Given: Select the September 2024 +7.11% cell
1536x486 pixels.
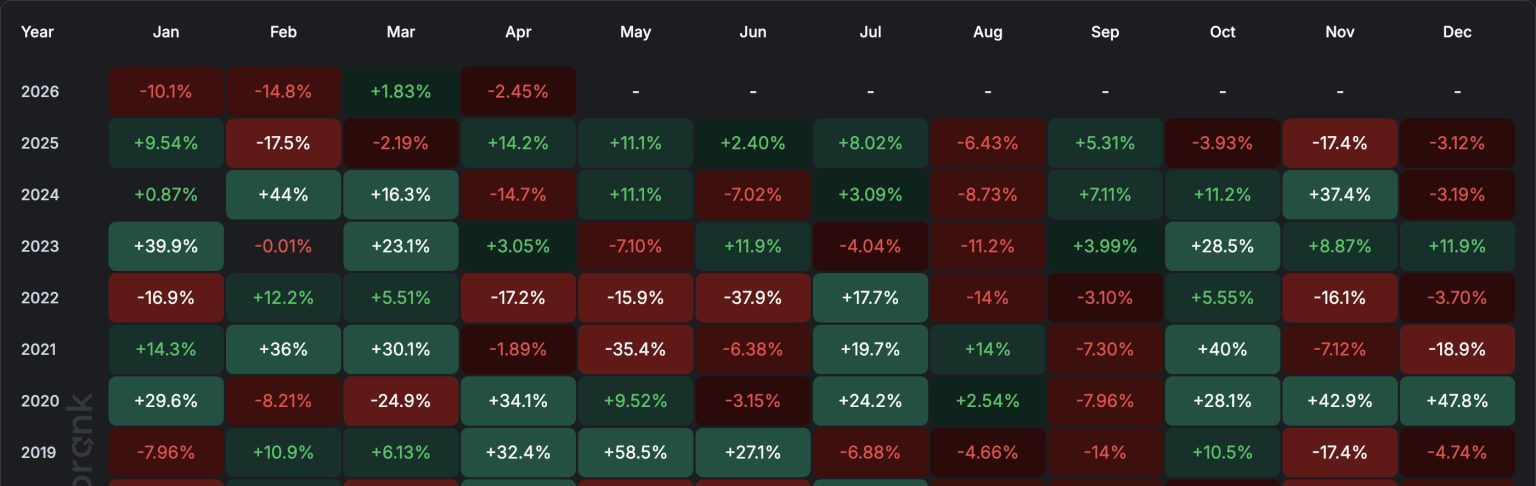Looking at the screenshot, I should [1105, 195].
